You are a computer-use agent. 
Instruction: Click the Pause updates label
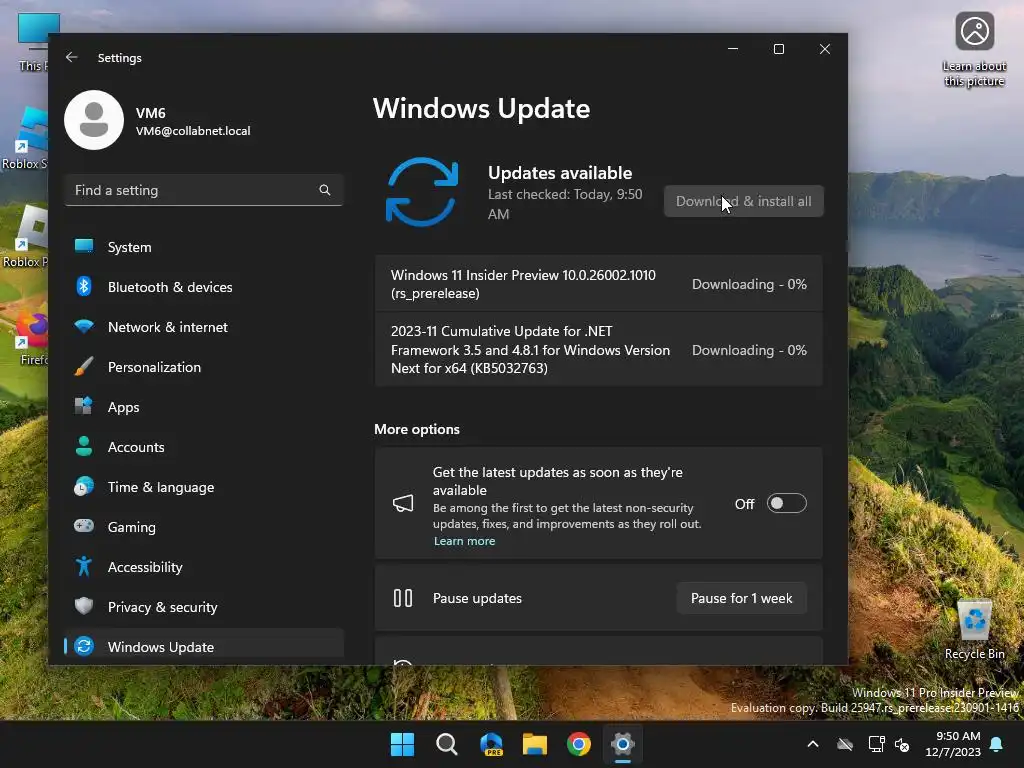[477, 598]
